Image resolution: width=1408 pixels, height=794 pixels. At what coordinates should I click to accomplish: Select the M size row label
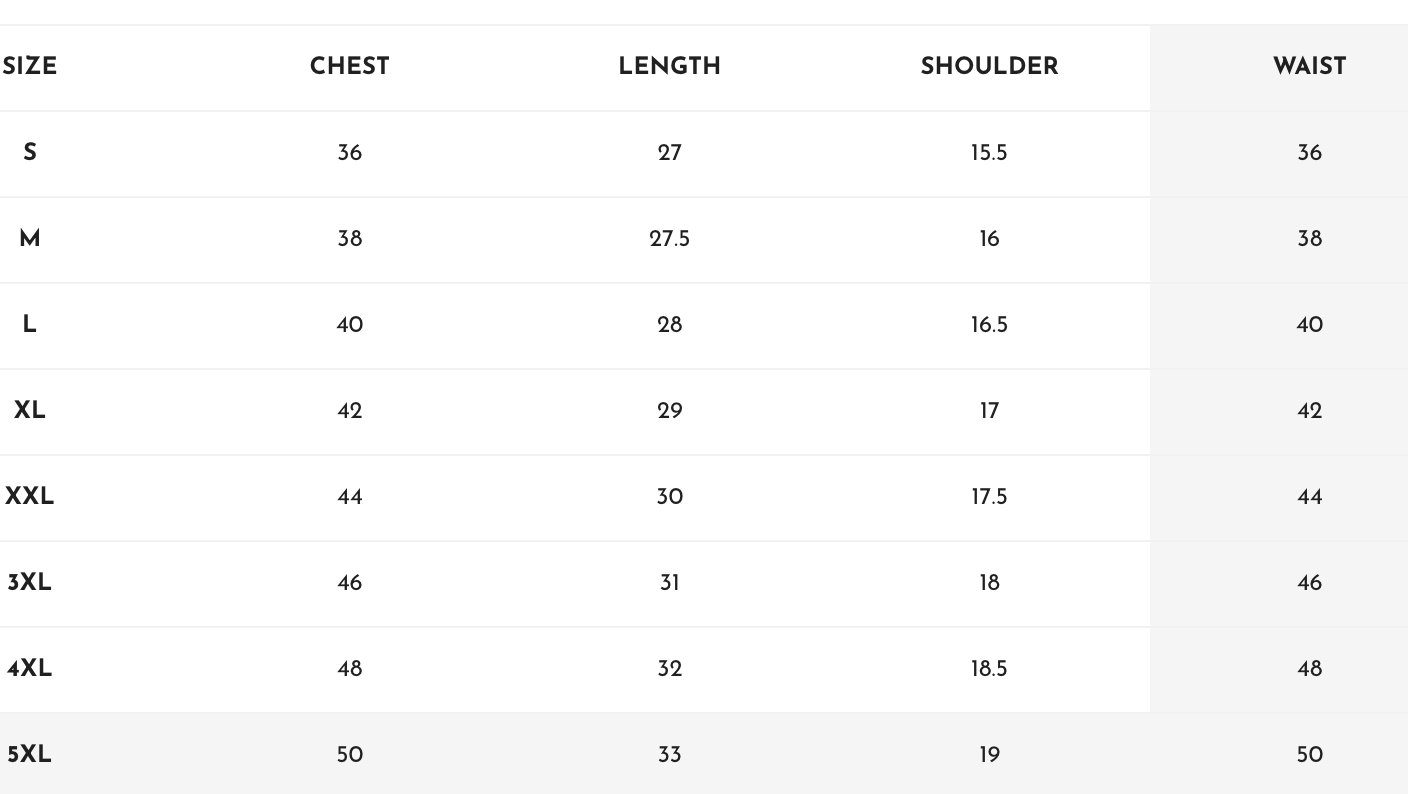(30, 239)
